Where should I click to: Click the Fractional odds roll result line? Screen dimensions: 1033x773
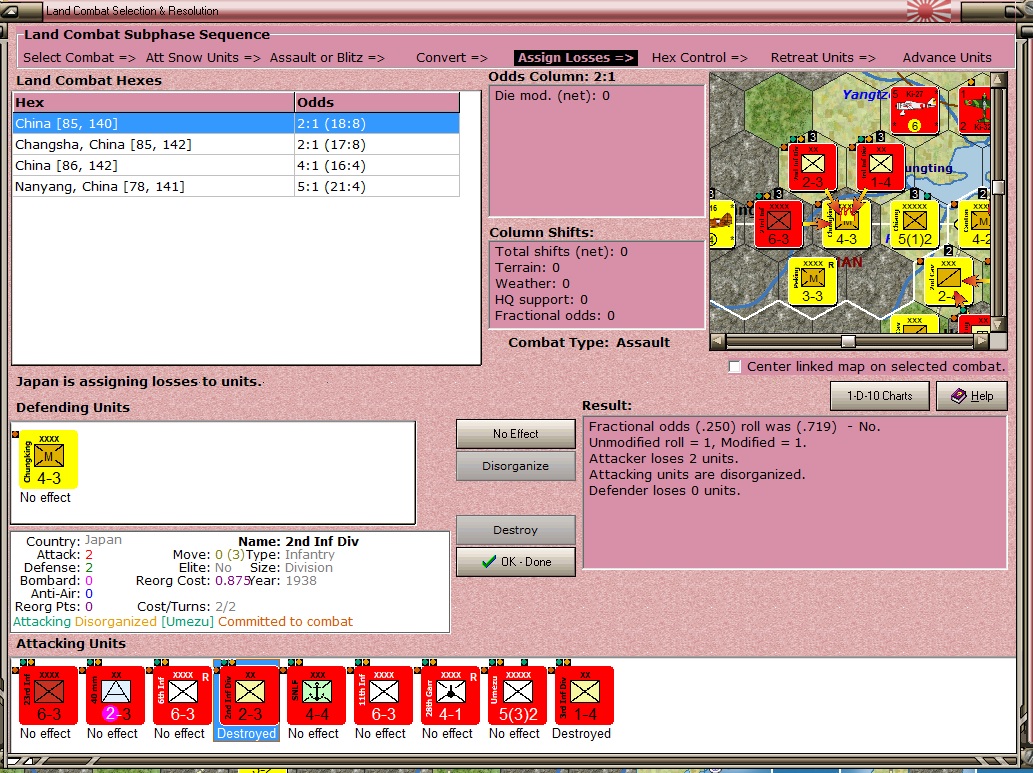(735, 426)
